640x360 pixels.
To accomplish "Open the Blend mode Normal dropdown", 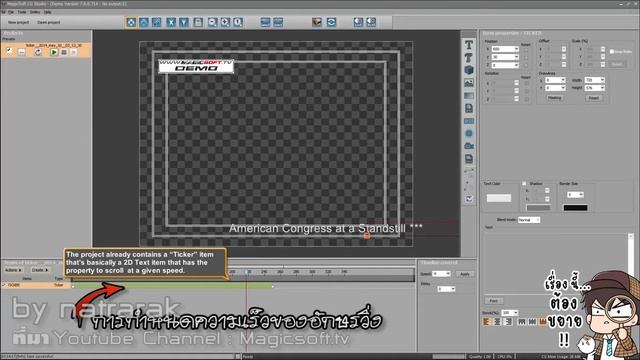I will pyautogui.click(x=529, y=220).
